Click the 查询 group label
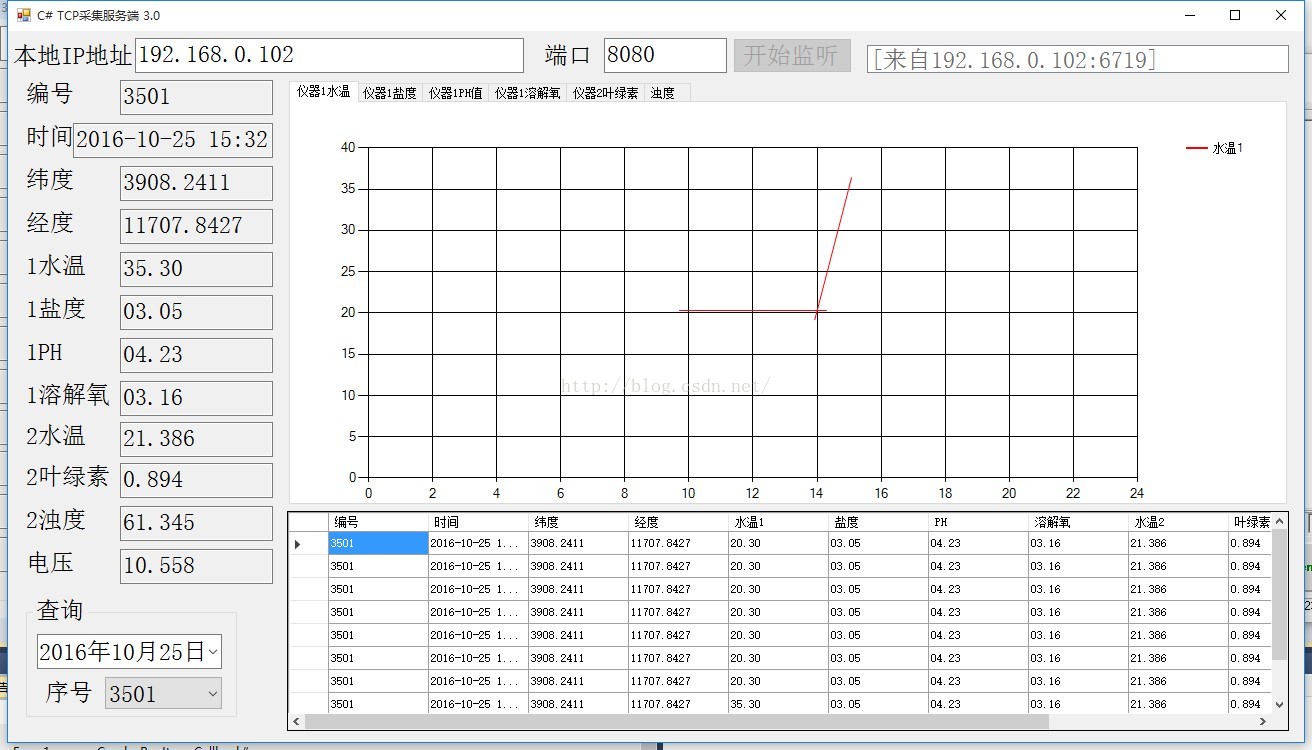 (x=60, y=611)
